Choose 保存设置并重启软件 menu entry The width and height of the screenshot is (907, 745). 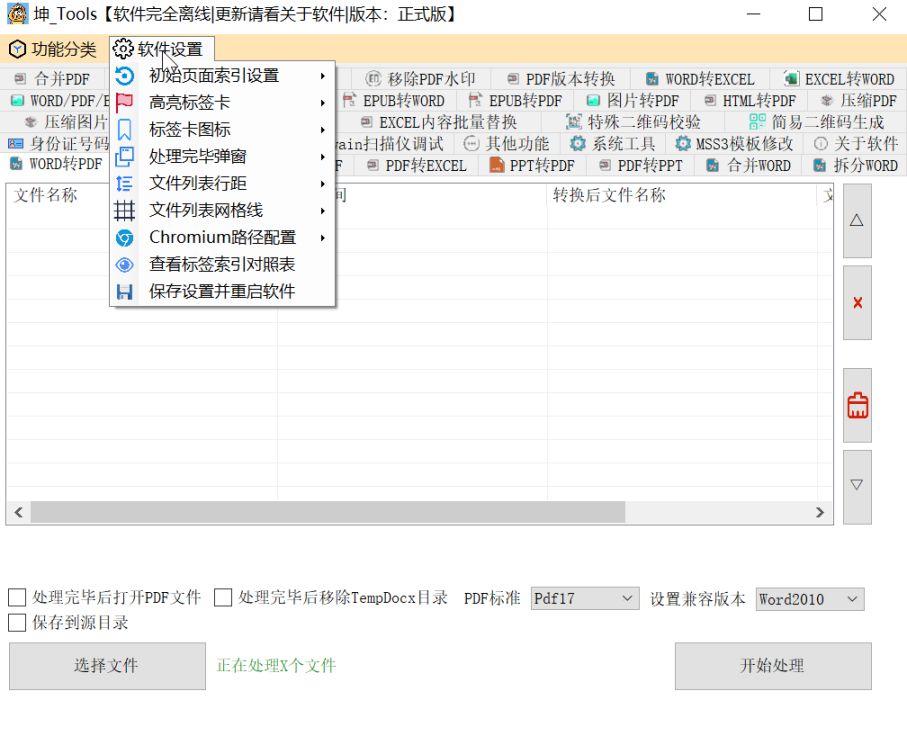point(223,292)
